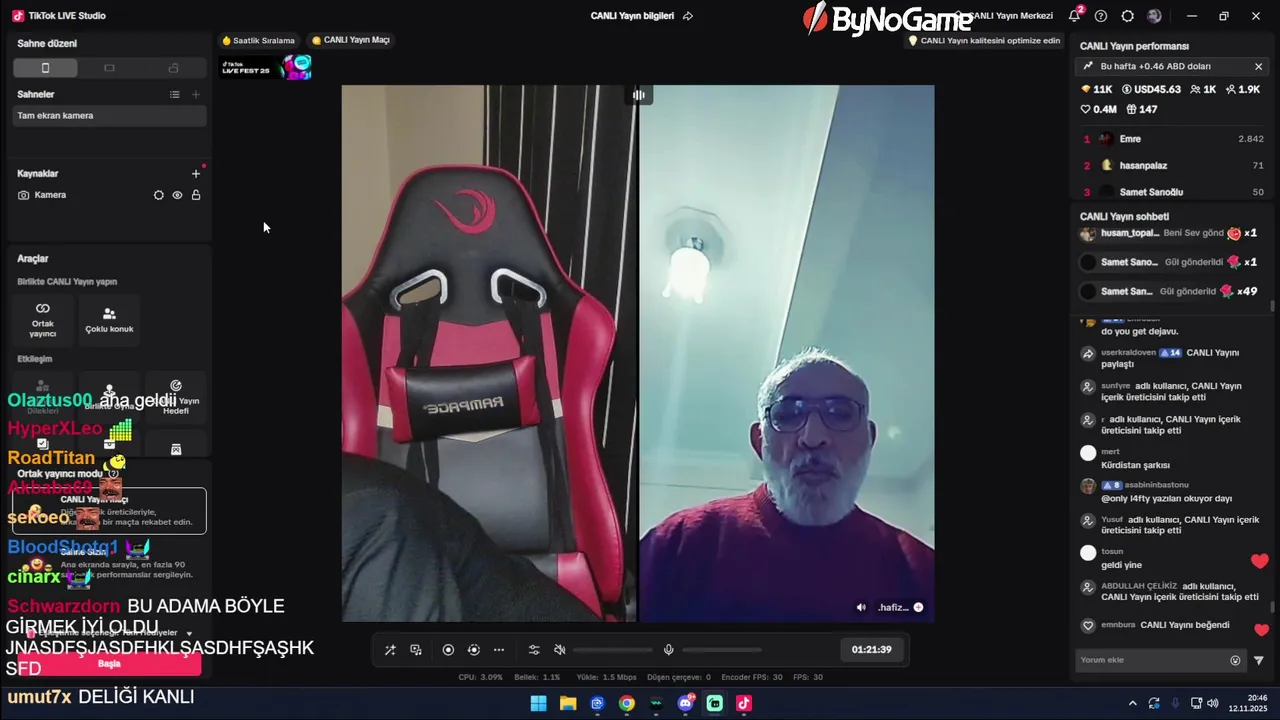The image size is (1280, 720).
Task: Select the dual-screen scene layout
Action: (173, 68)
